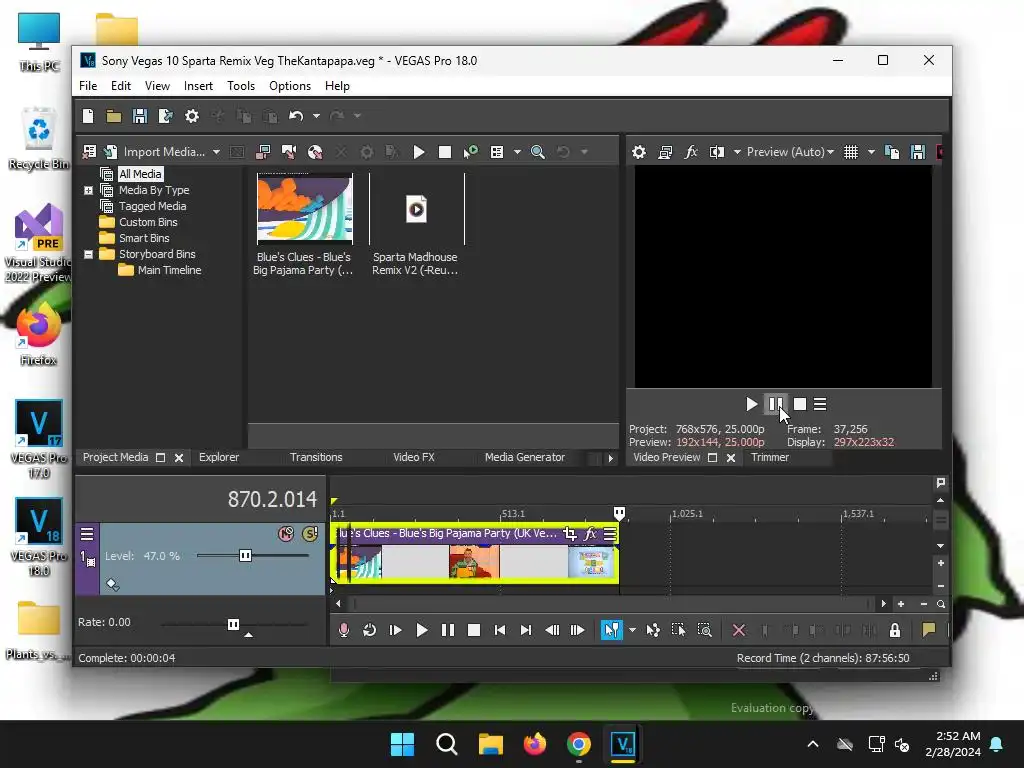This screenshot has height=768, width=1024.
Task: Open the undo history dropdown arrow
Action: click(316, 116)
